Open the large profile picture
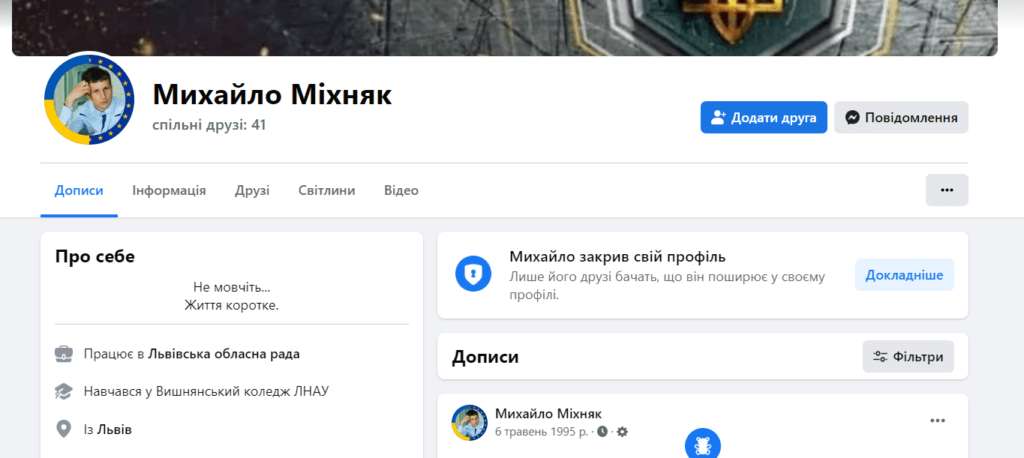 pyautogui.click(x=89, y=99)
